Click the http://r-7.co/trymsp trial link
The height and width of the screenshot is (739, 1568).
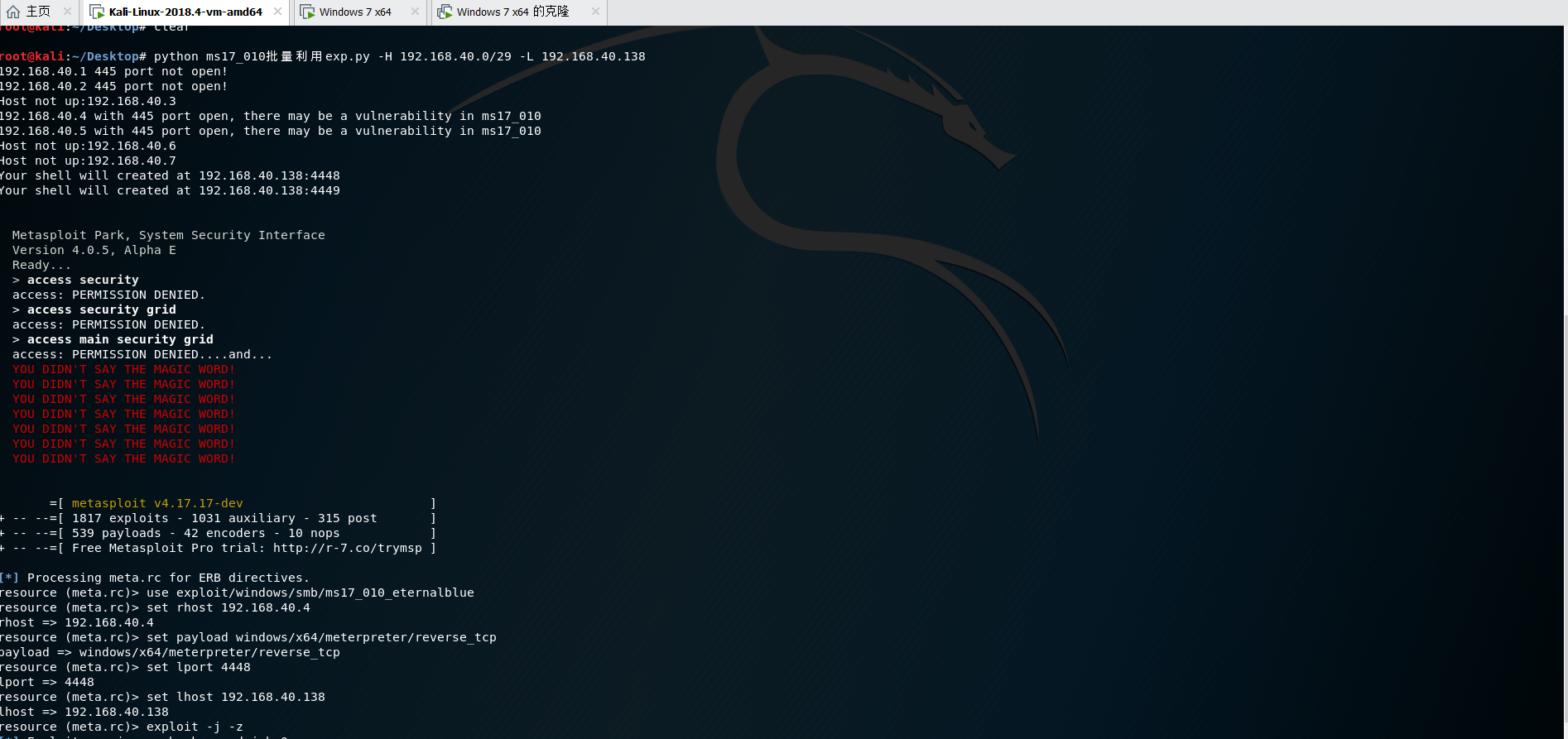click(348, 548)
